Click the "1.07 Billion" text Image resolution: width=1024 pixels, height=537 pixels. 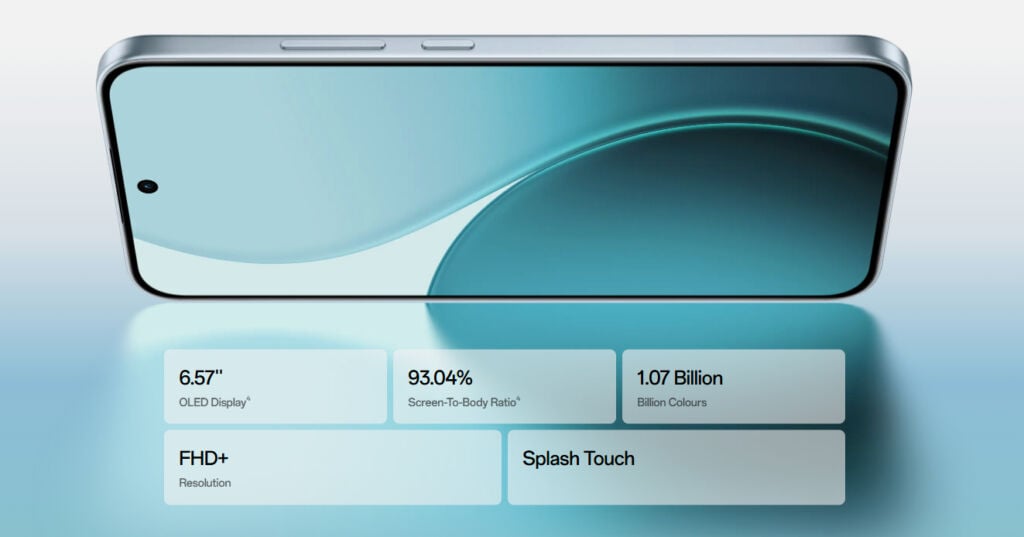pyautogui.click(x=680, y=378)
